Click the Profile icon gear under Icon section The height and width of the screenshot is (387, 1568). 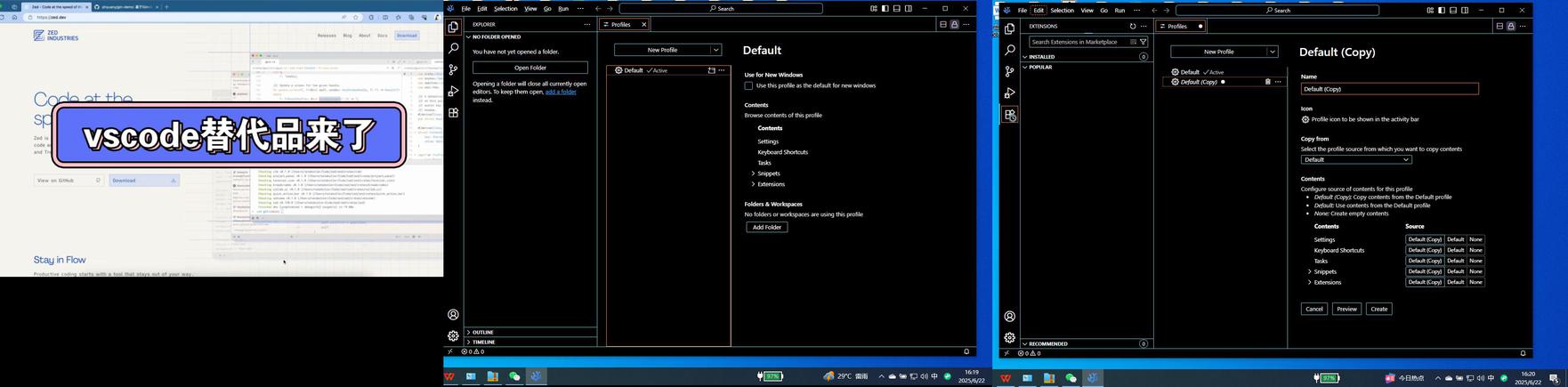[1305, 119]
